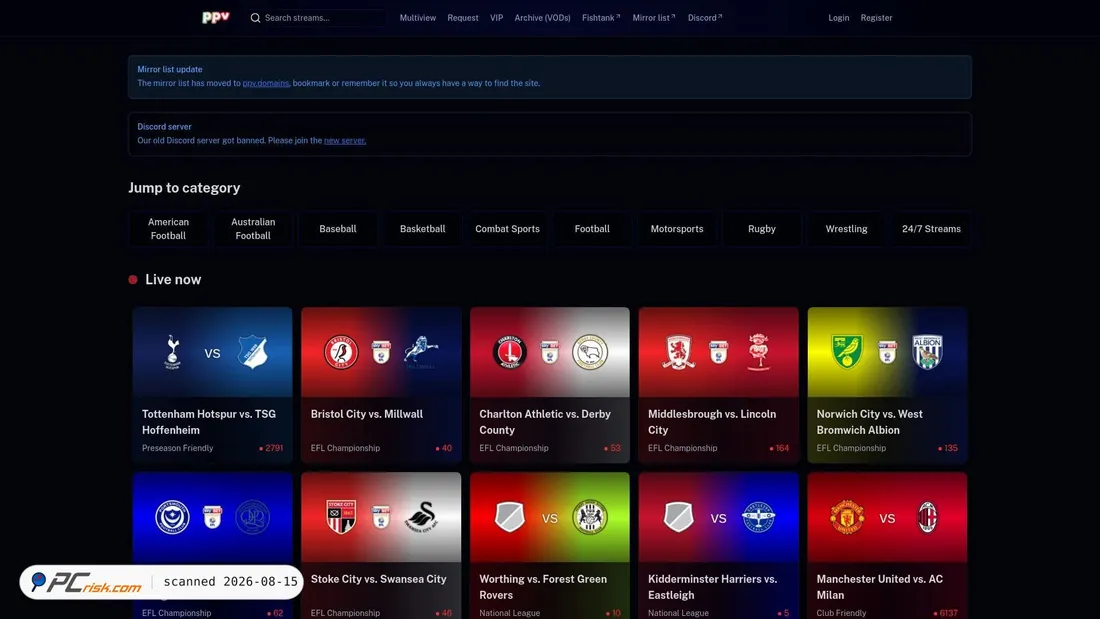
Task: Jump to Combat Sports category
Action: [507, 229]
